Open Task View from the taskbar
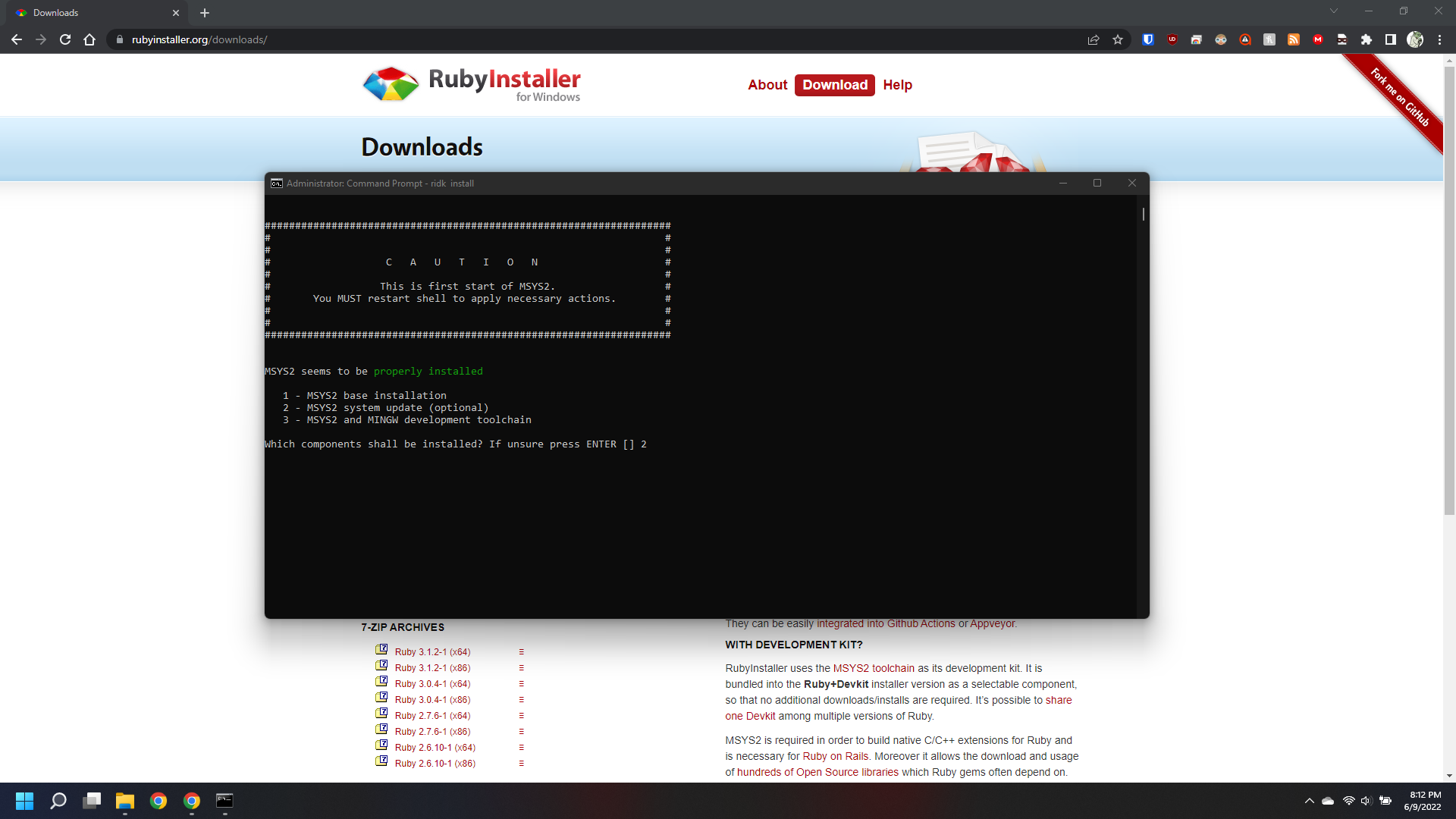This screenshot has height=819, width=1456. click(x=92, y=801)
